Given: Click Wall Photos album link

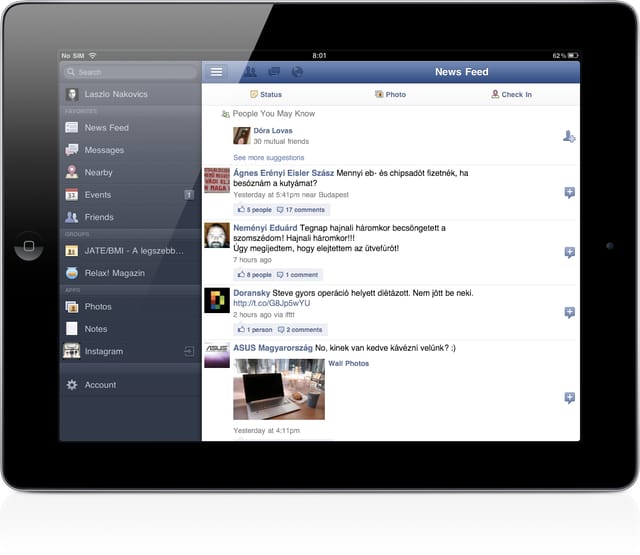Looking at the screenshot, I should pos(349,364).
